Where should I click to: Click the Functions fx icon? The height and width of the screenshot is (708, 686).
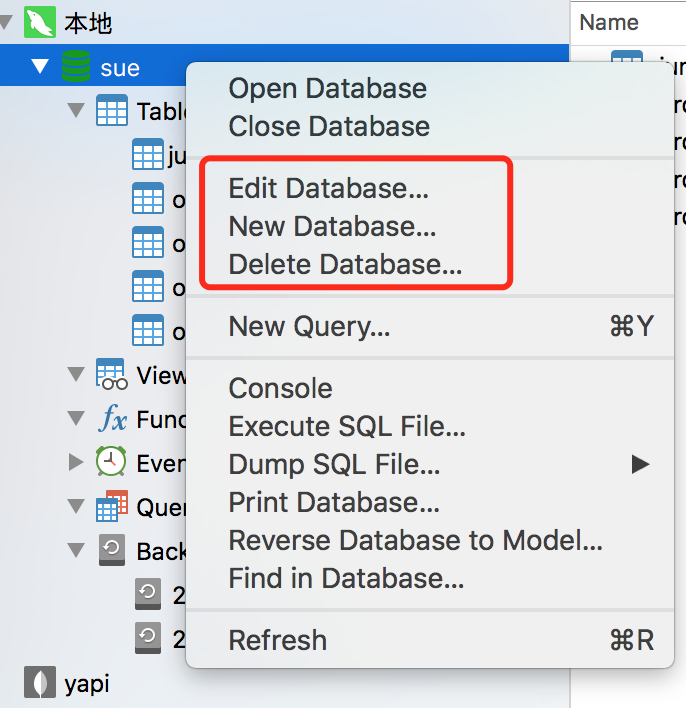coord(112,418)
